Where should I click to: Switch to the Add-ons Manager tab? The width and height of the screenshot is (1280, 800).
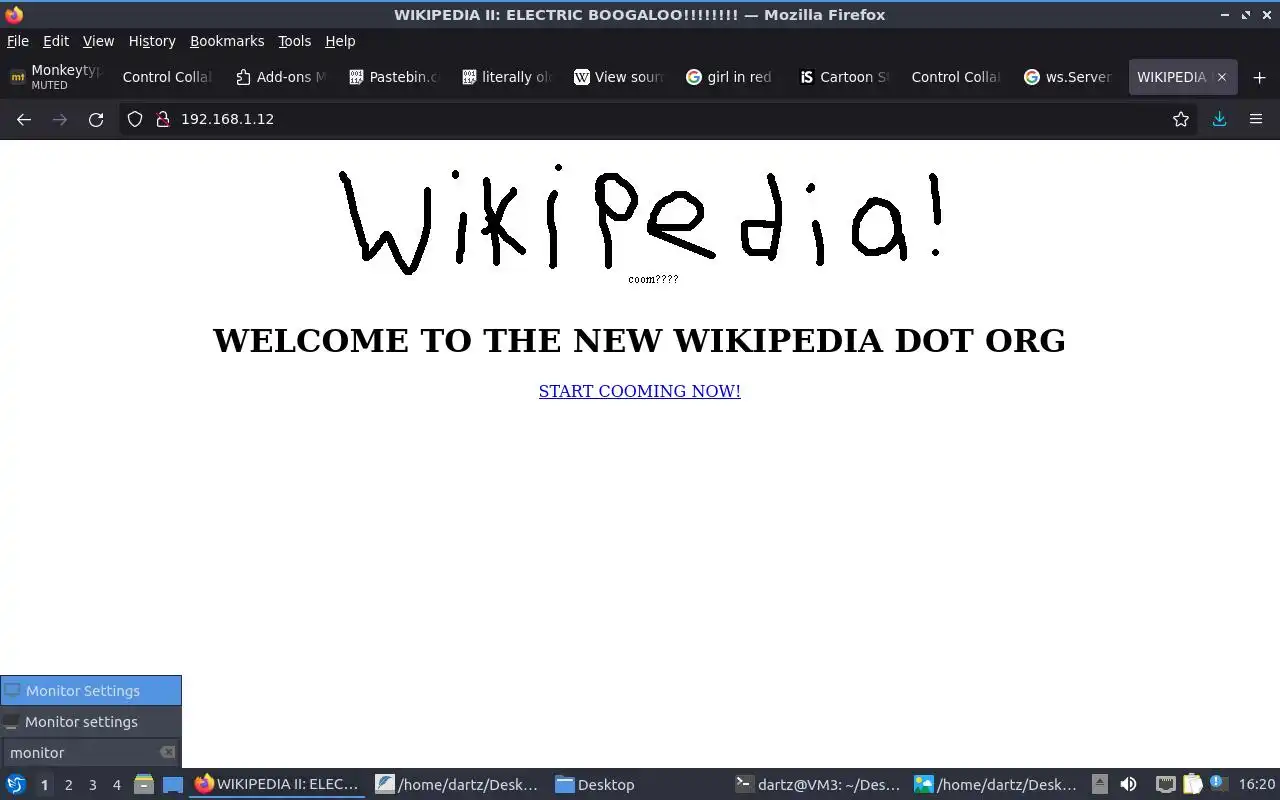tap(280, 77)
